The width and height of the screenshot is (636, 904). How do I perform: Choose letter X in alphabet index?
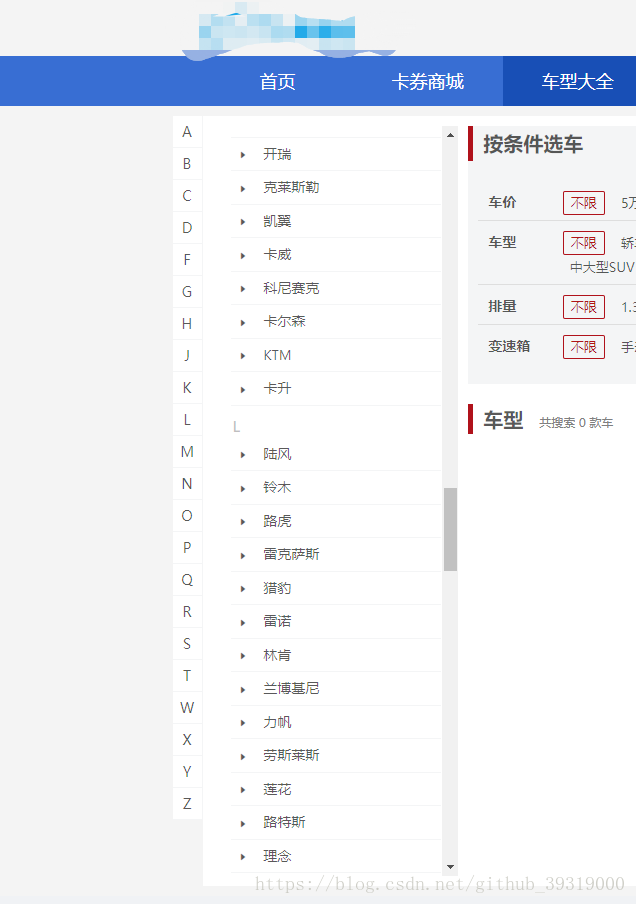coord(187,740)
